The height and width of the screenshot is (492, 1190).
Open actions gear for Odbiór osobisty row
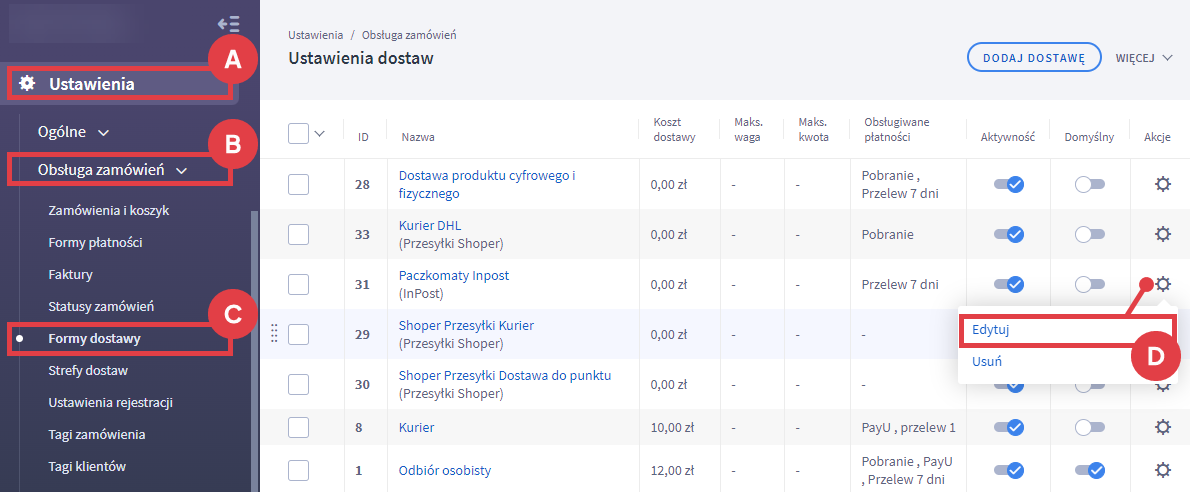[x=1162, y=470]
